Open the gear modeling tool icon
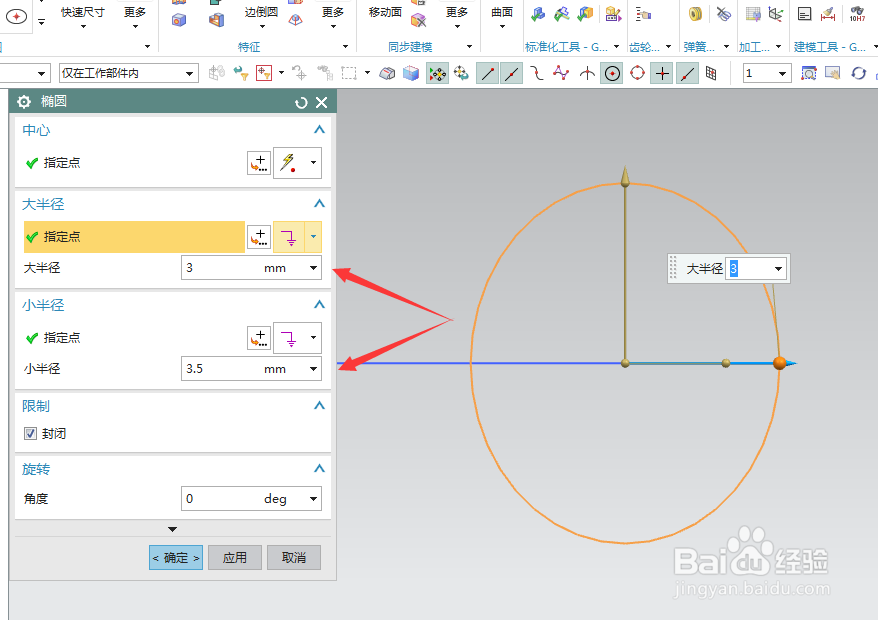 point(643,15)
